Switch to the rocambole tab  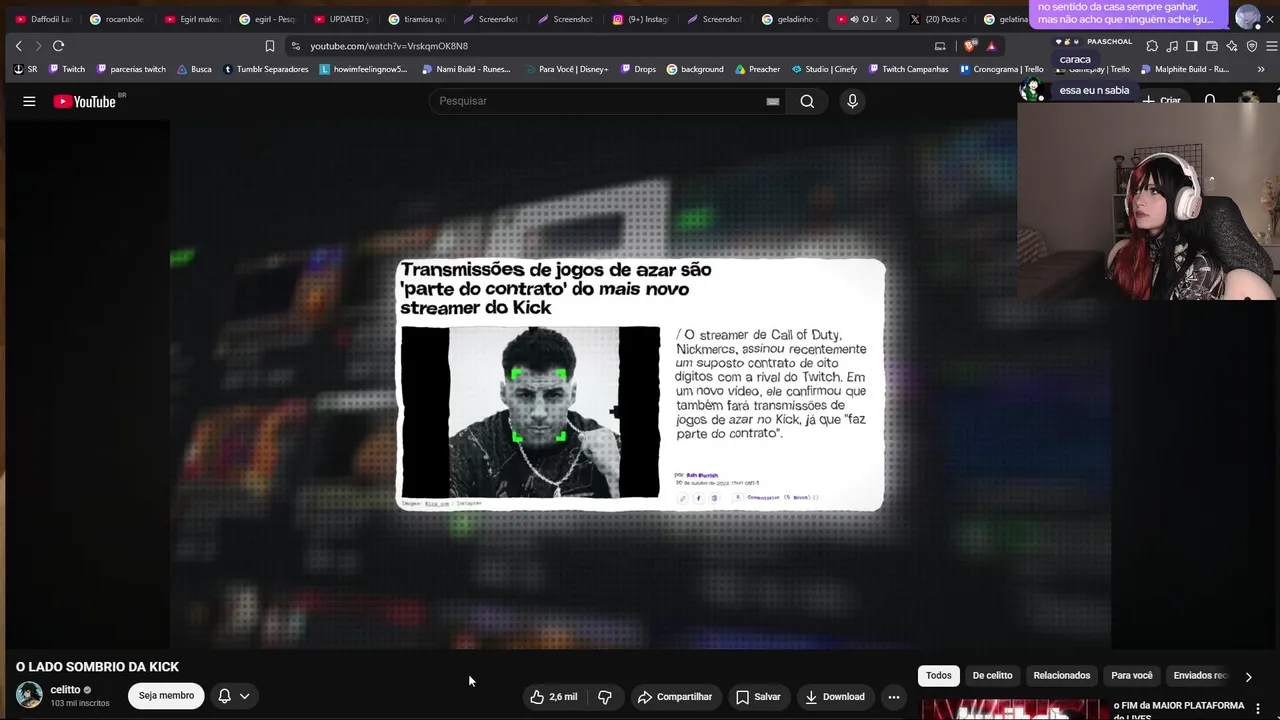[117, 19]
